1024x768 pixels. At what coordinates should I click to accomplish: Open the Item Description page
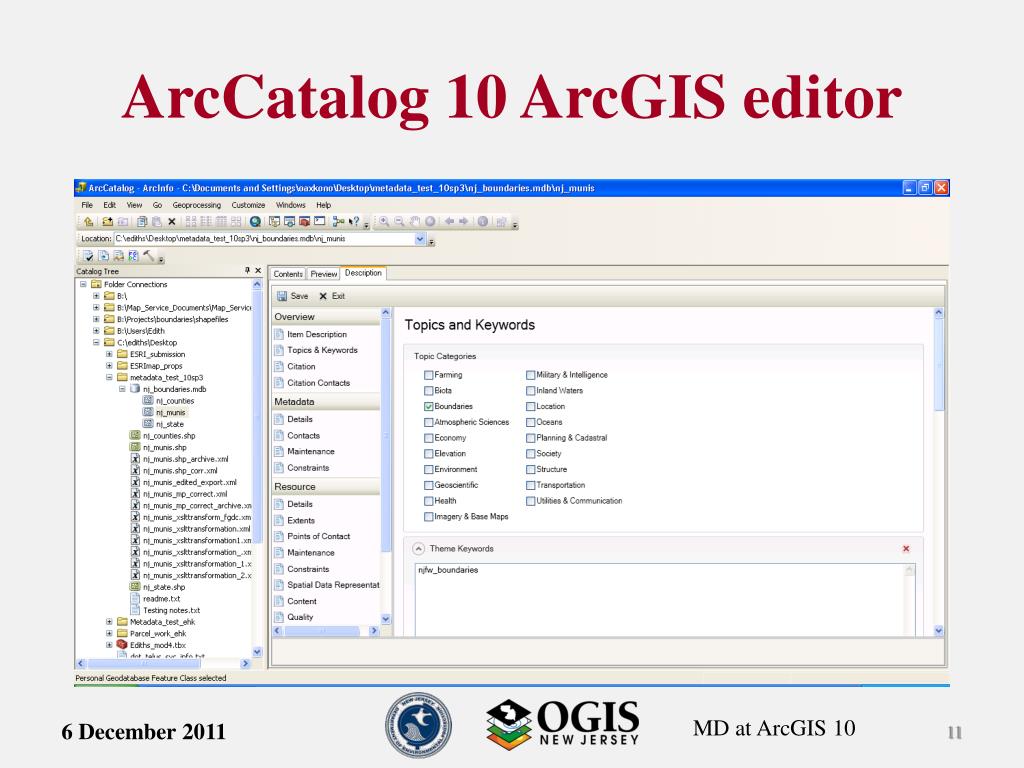click(317, 334)
